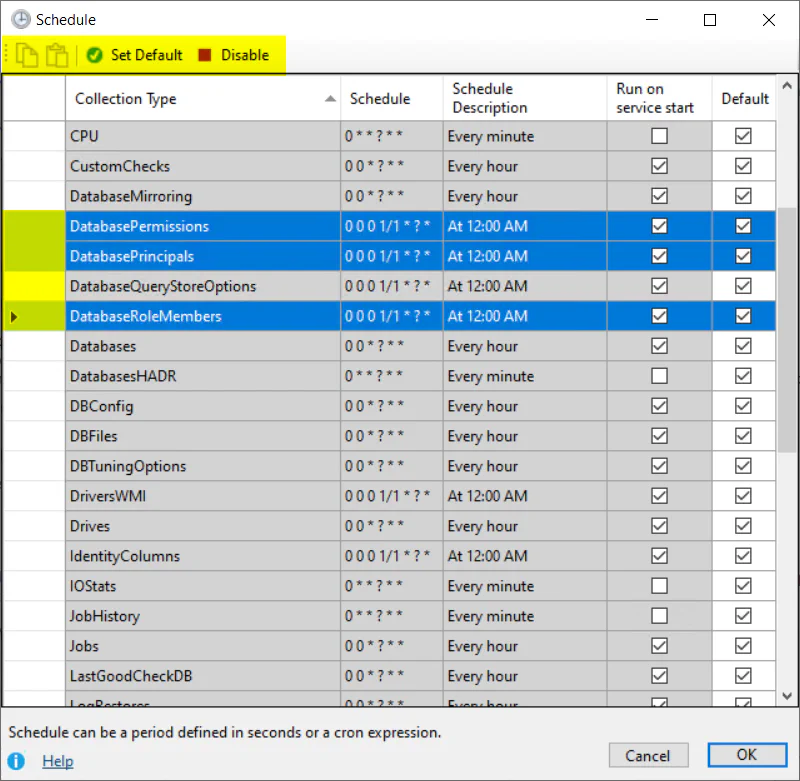The height and width of the screenshot is (781, 800).
Task: Click the toolbar grip handle at far left
Action: [x=8, y=55]
